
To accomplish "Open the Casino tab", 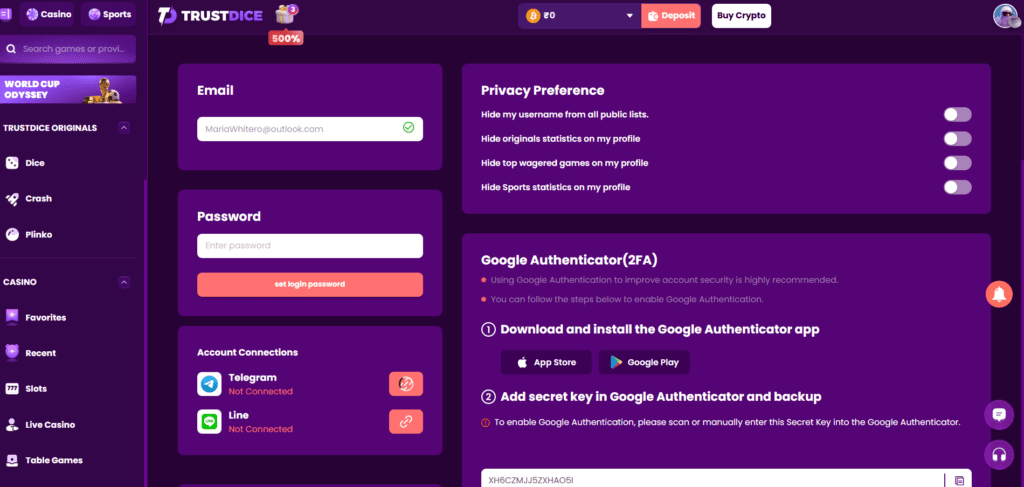I will (47, 14).
